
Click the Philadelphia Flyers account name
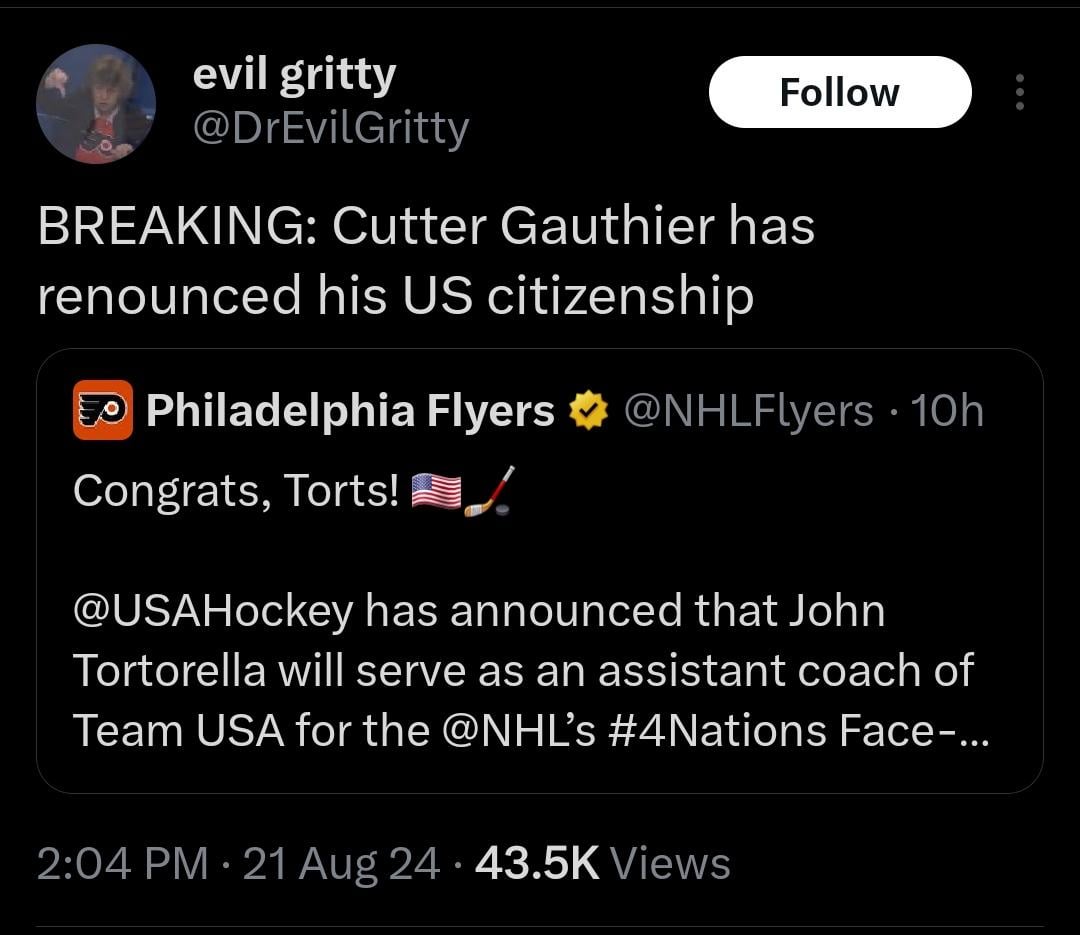[x=350, y=411]
